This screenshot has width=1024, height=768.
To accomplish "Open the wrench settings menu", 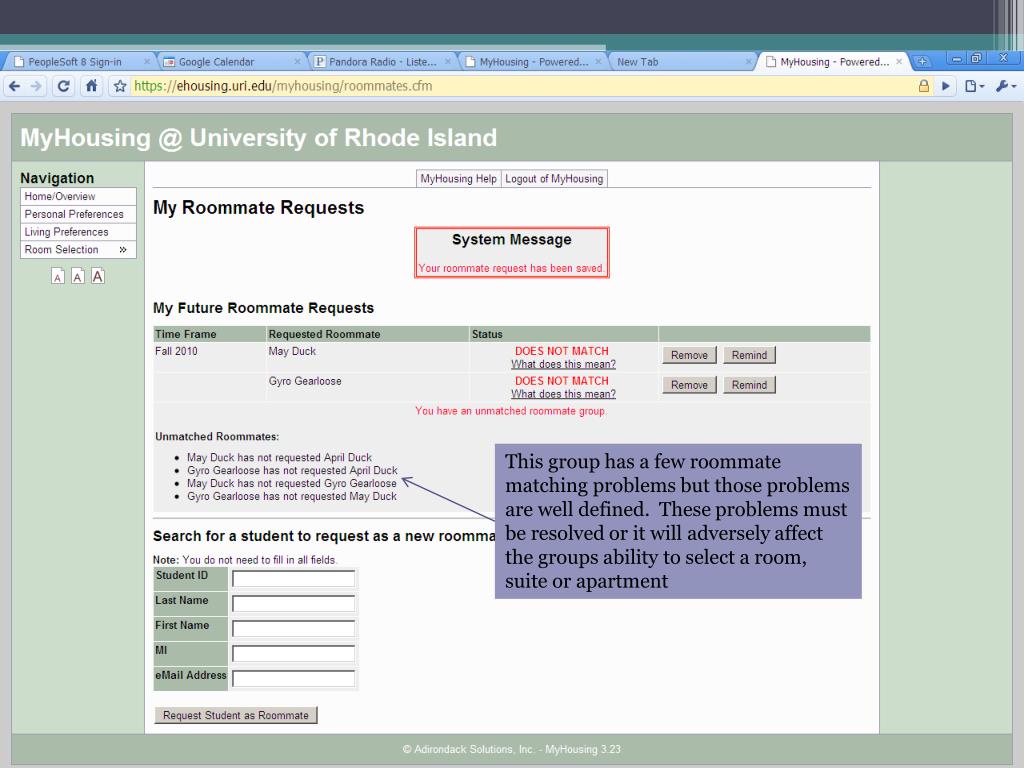I will tap(1005, 86).
